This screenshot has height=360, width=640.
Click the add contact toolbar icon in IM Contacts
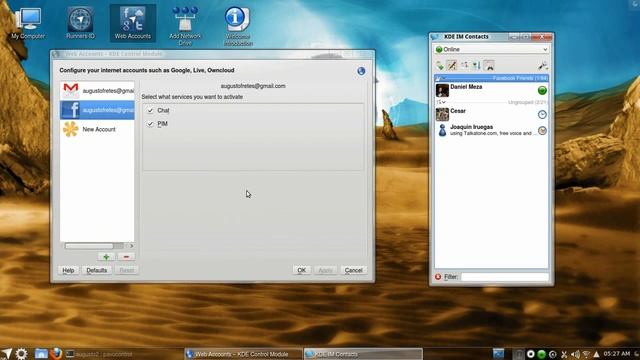coord(440,65)
